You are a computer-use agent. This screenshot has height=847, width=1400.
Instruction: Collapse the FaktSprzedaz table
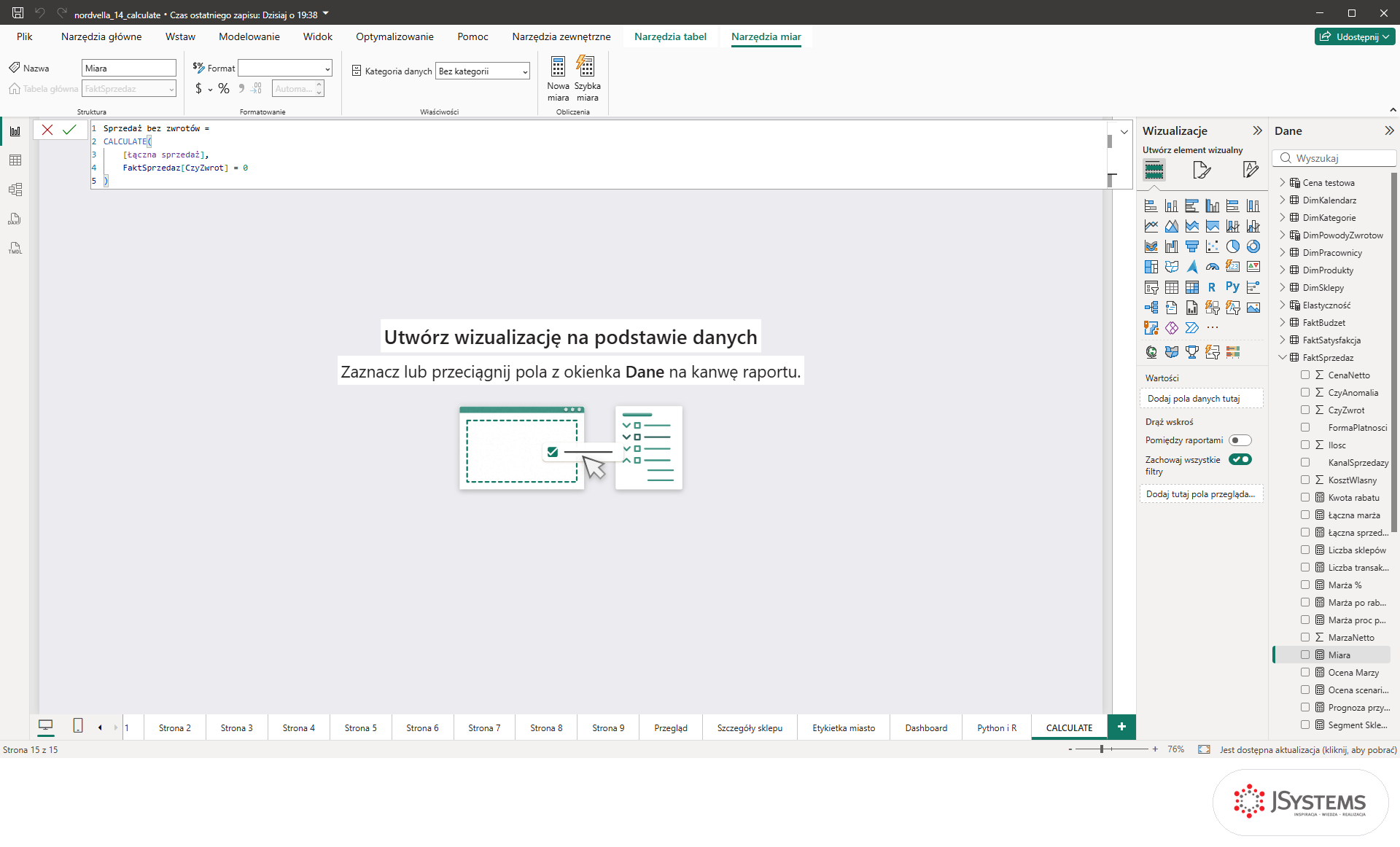[x=1283, y=357]
